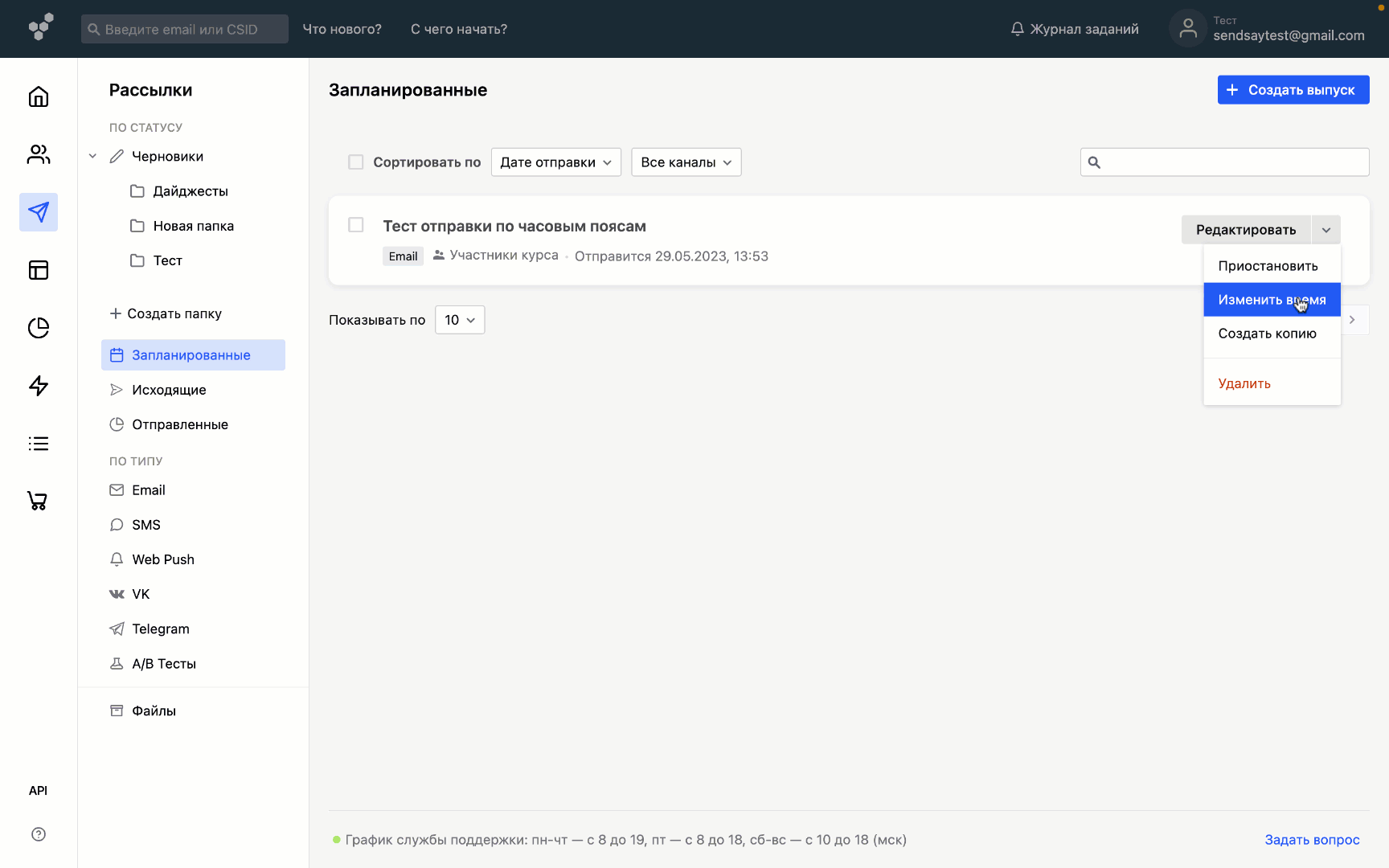Open the home dashboard icon
1389x868 pixels.
39,97
